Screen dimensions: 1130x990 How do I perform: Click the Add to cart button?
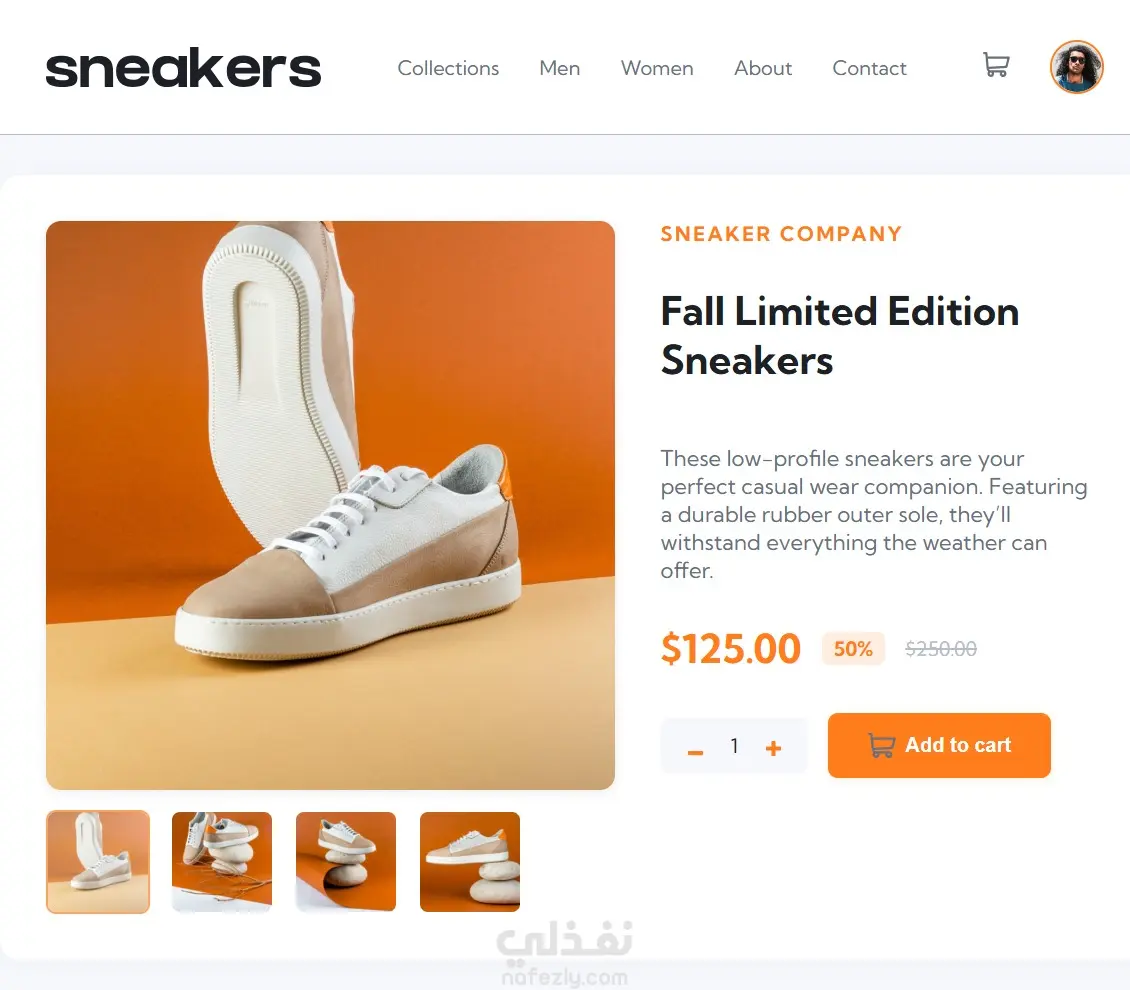[x=939, y=745]
